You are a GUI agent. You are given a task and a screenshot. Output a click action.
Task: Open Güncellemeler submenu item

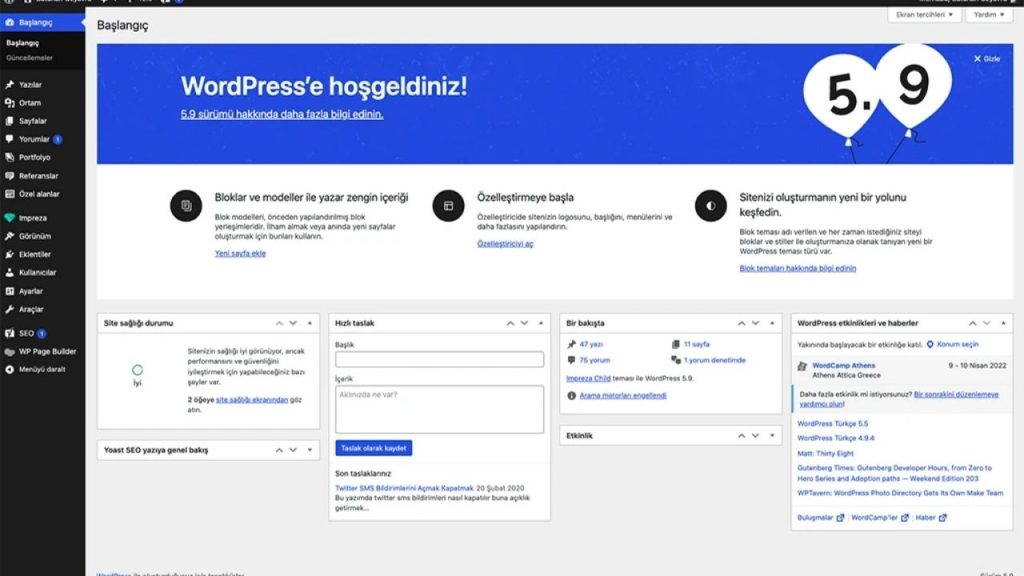coord(29,58)
